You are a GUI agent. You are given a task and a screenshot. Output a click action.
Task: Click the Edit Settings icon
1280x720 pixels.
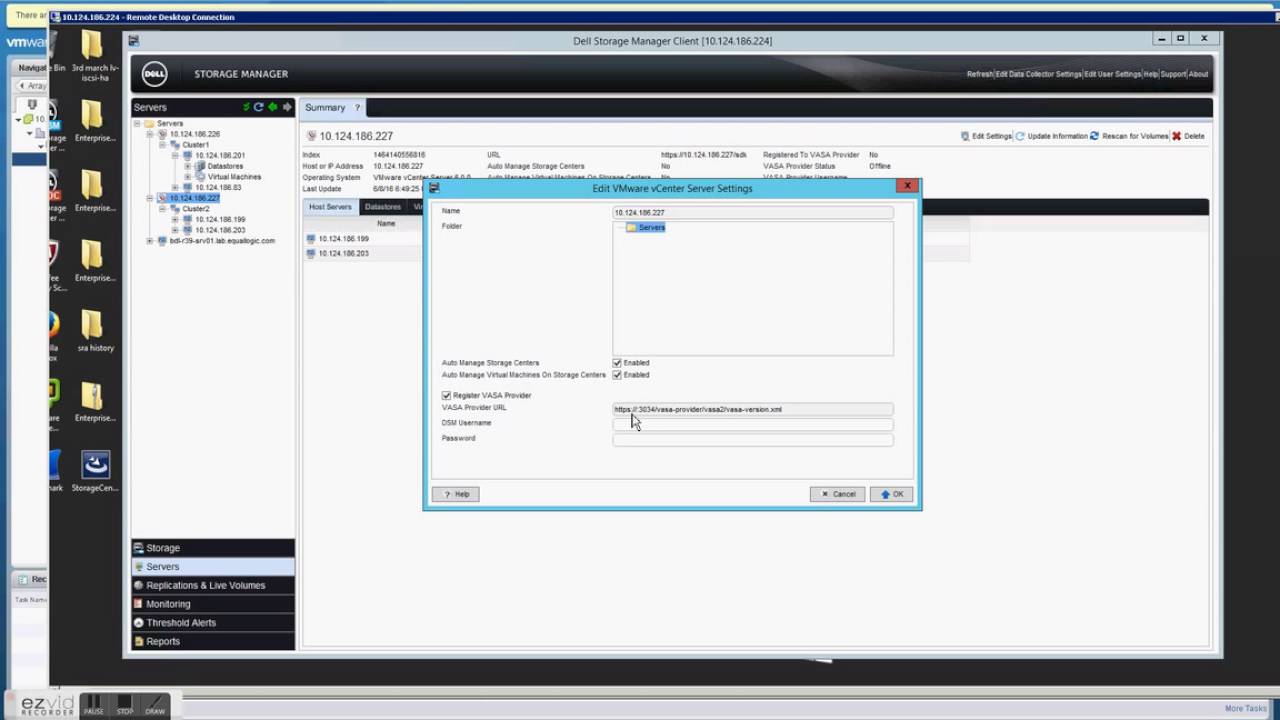(965, 136)
